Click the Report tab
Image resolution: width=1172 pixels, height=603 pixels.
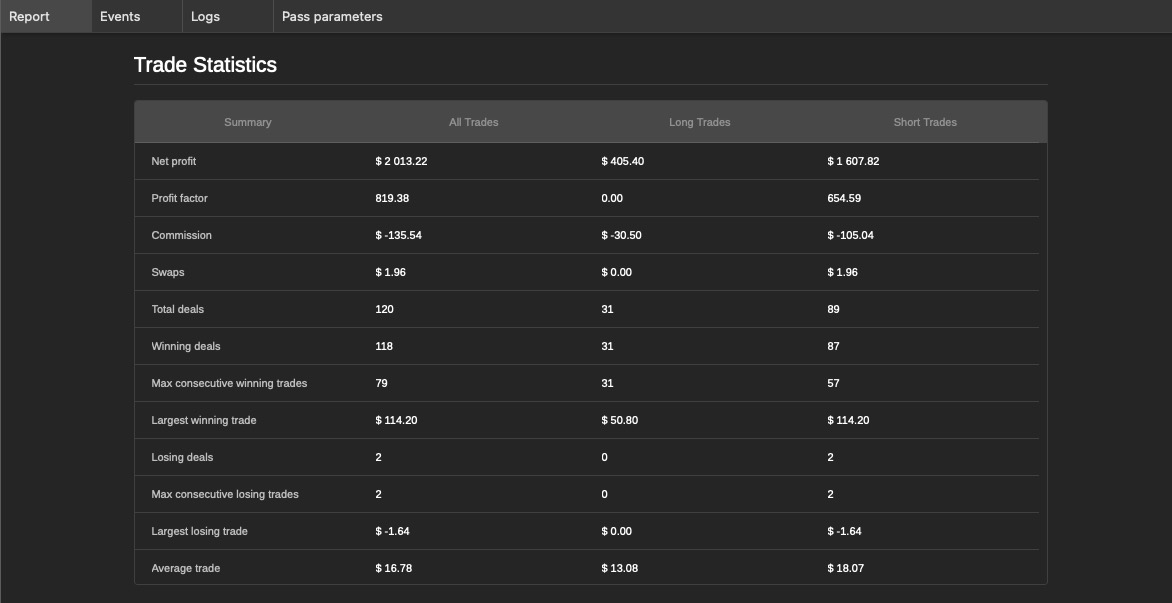click(46, 16)
